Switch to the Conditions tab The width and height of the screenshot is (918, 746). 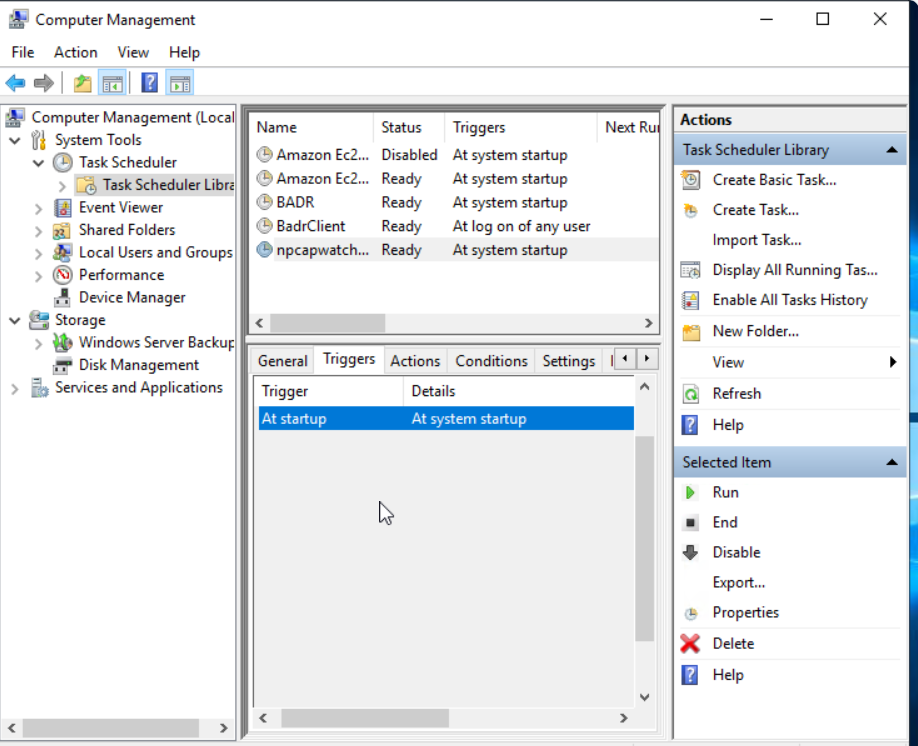click(491, 360)
